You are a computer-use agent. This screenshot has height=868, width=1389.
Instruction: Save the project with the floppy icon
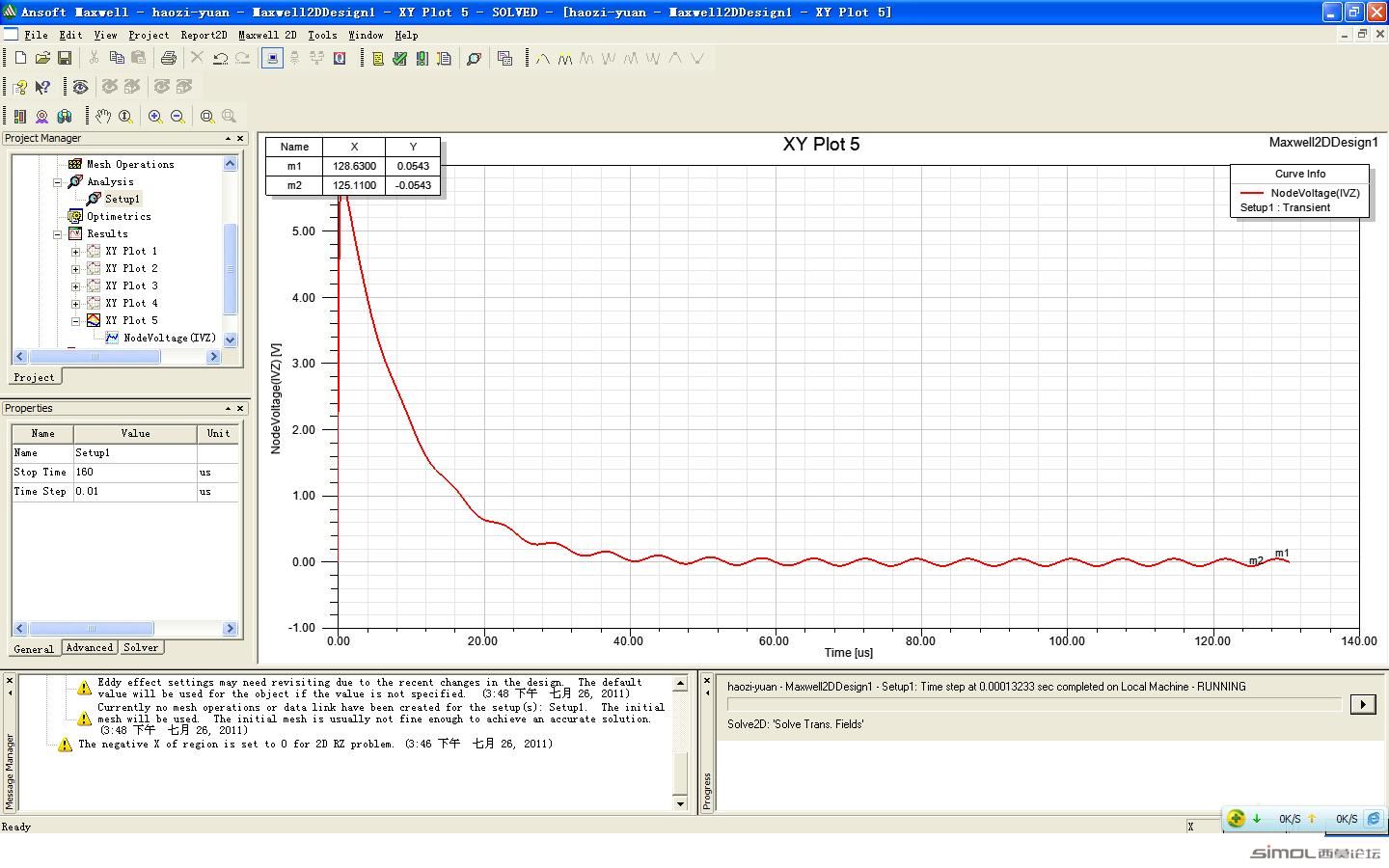click(x=65, y=59)
